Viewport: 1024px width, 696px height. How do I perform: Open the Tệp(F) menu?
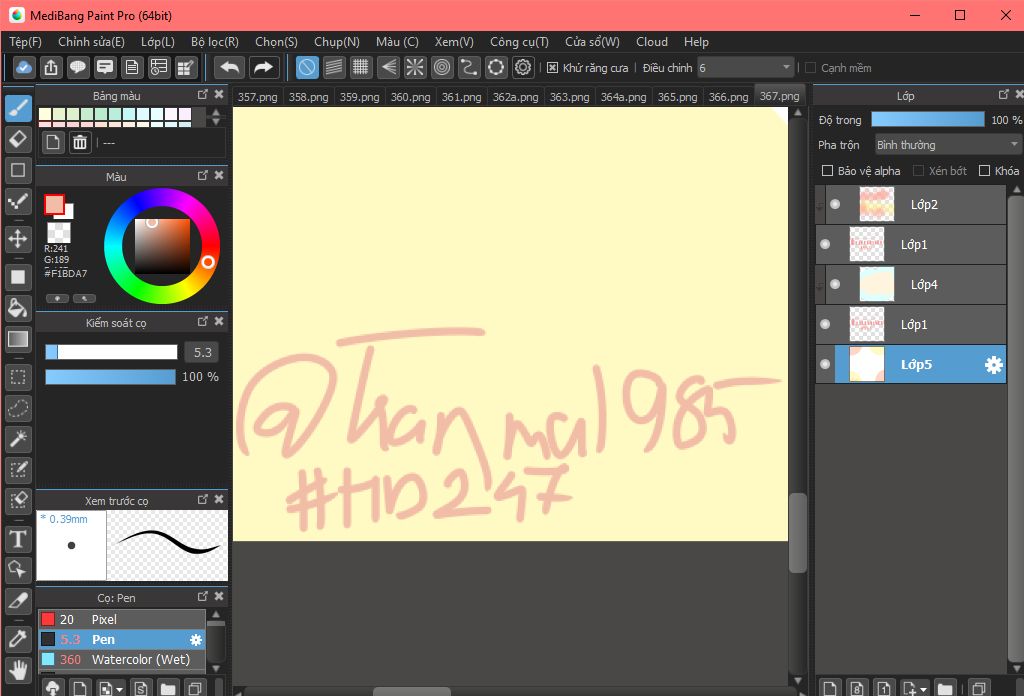tap(25, 42)
